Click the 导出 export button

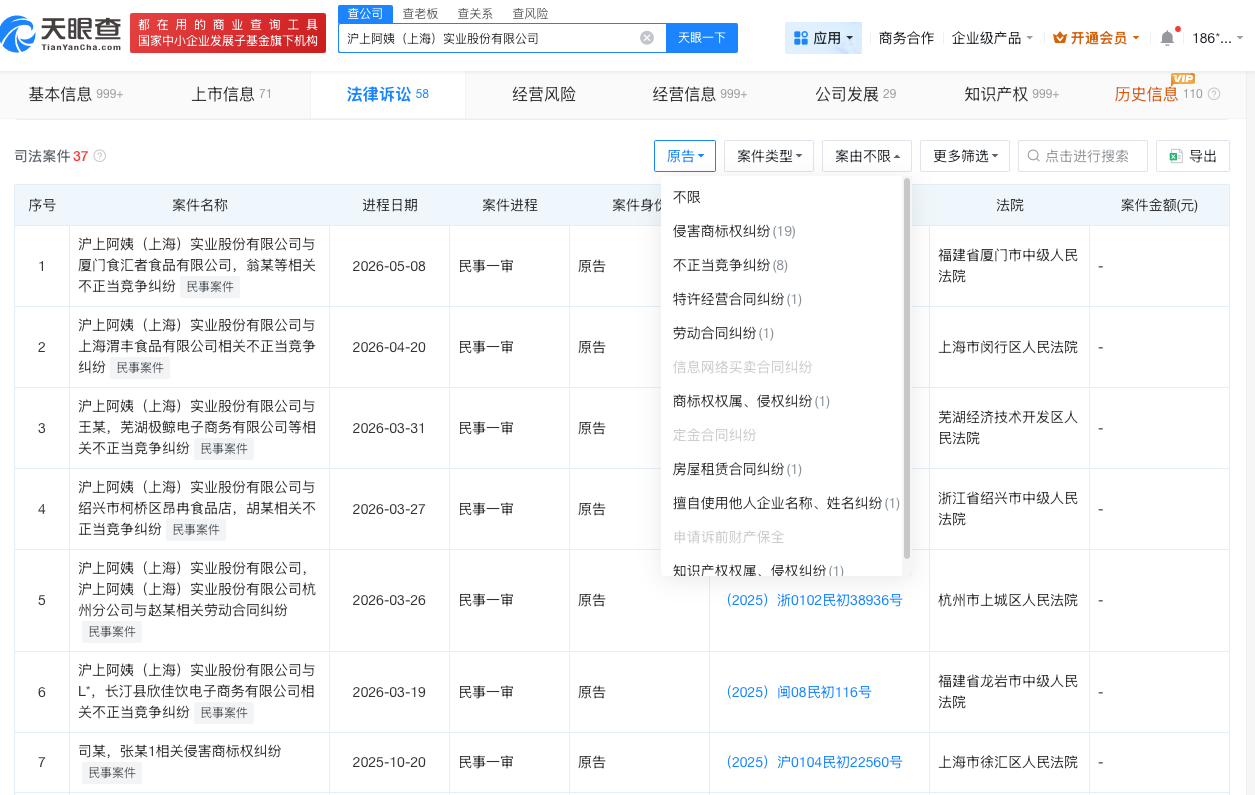click(x=1193, y=156)
